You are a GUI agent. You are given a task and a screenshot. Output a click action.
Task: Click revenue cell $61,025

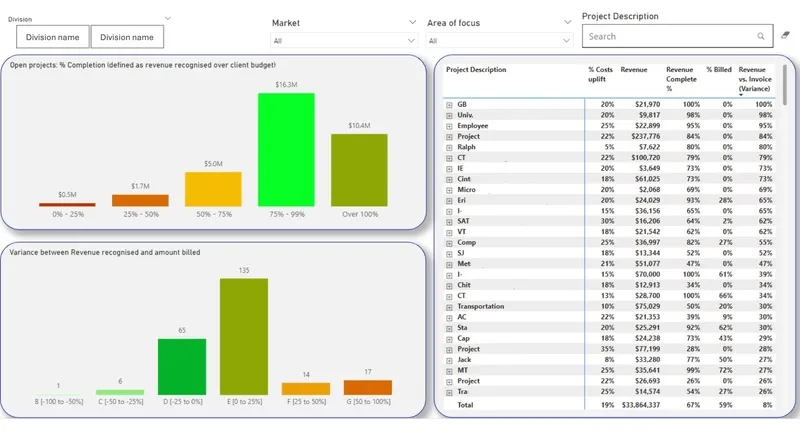tap(647, 179)
